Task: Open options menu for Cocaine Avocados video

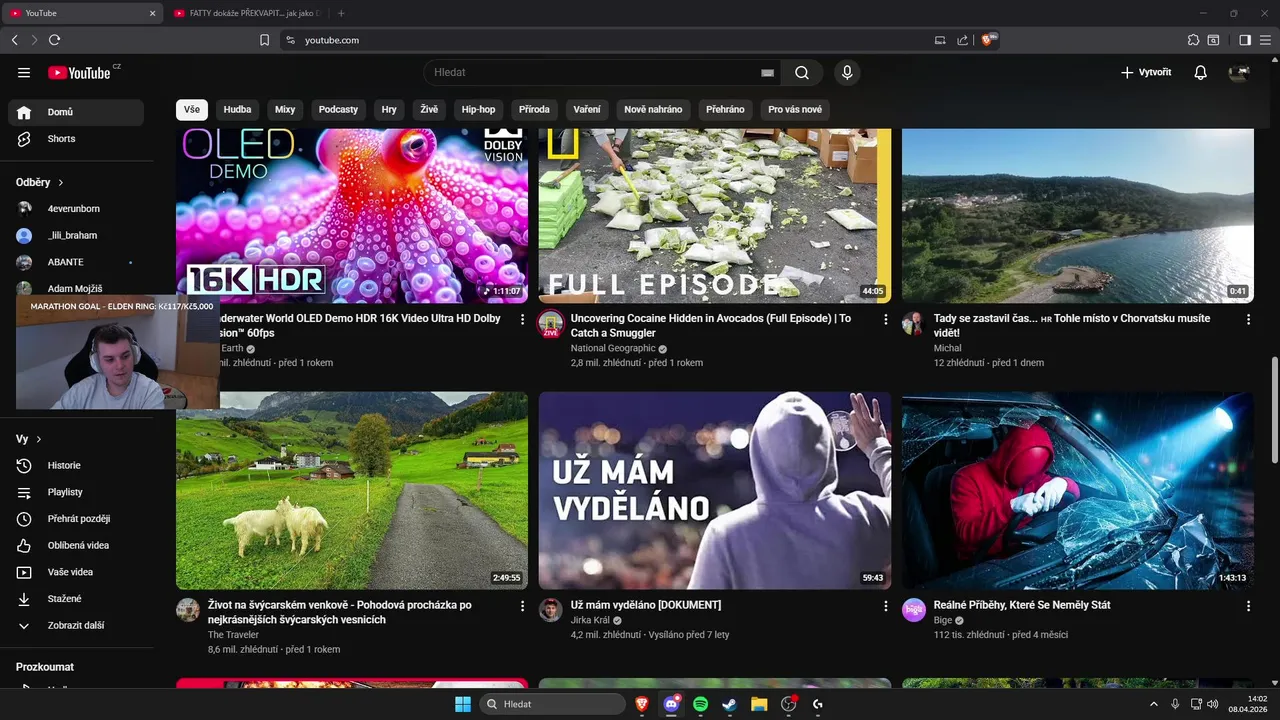Action: click(x=885, y=319)
